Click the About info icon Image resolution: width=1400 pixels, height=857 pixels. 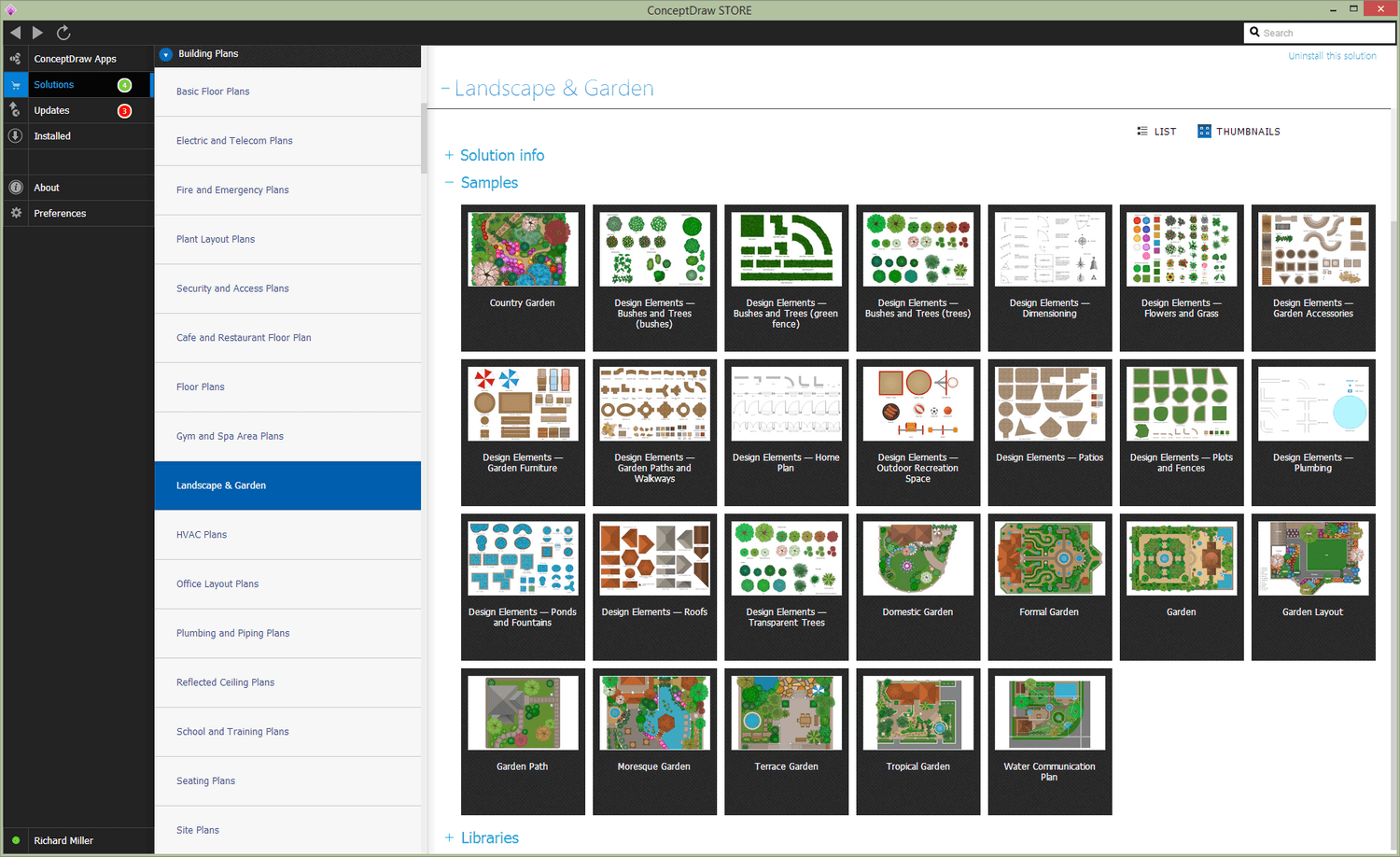(15, 188)
